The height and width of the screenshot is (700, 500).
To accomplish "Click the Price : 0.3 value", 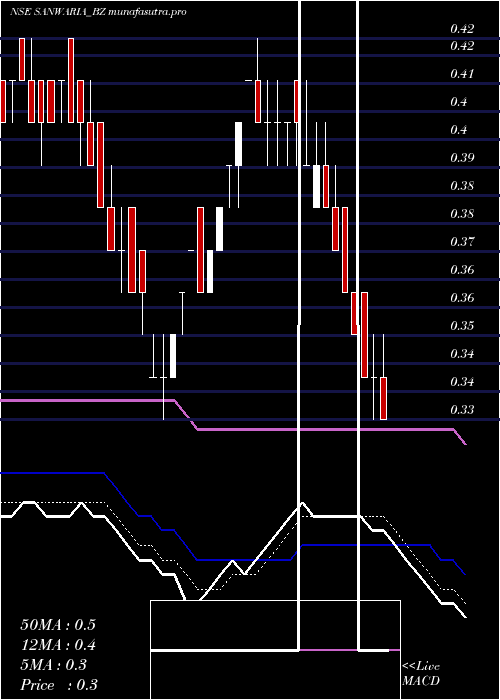I will pyautogui.click(x=59, y=685).
